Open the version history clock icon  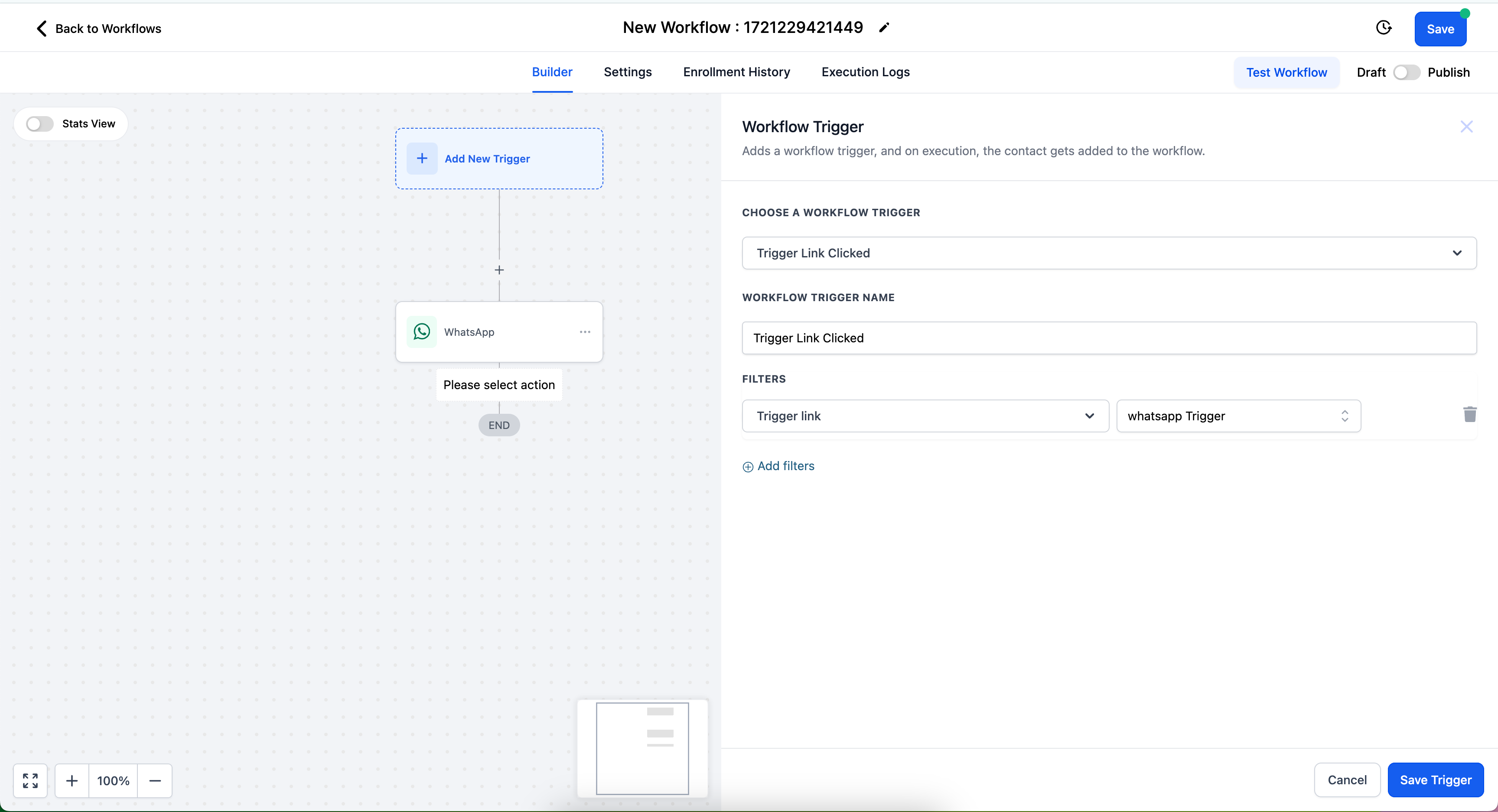point(1384,27)
